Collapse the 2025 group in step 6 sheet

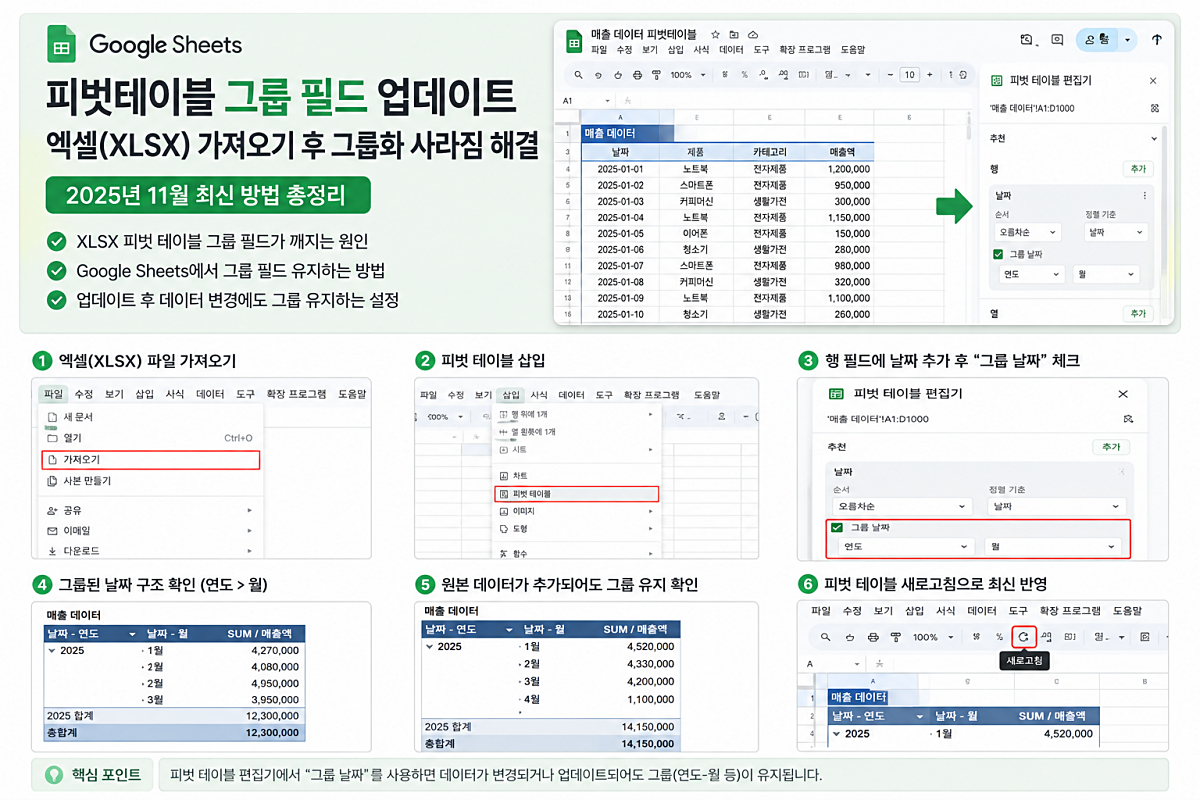(836, 734)
